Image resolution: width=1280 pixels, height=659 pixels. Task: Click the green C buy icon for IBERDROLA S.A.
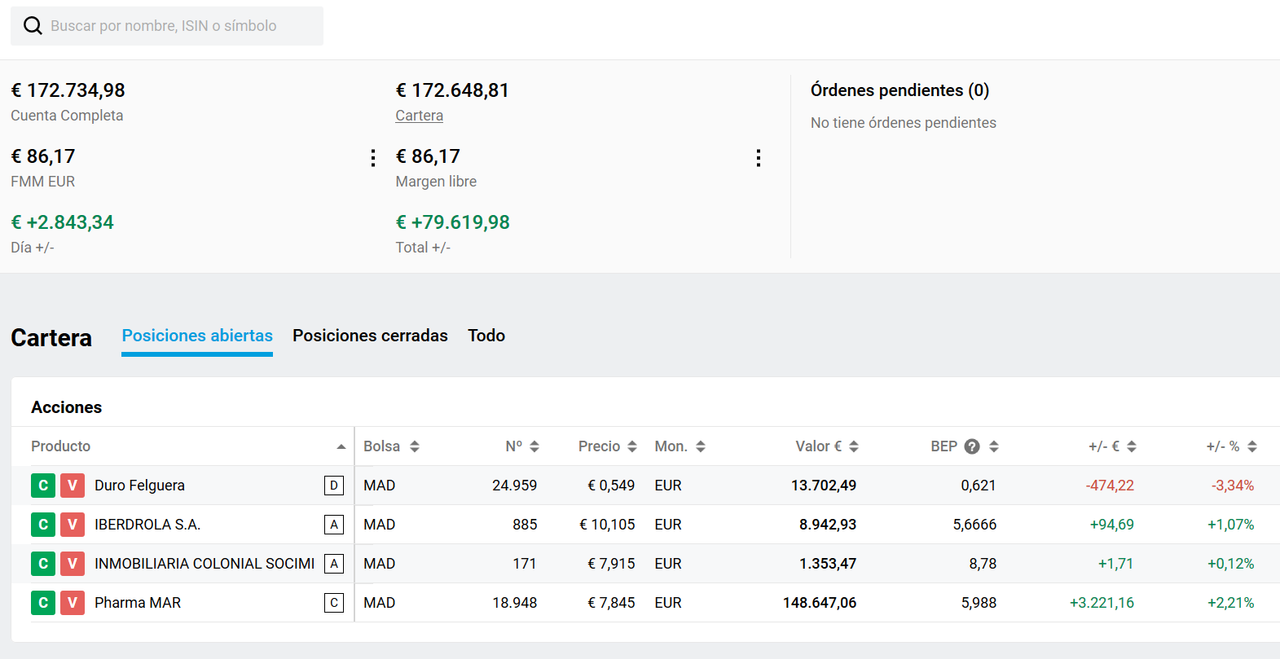43,524
